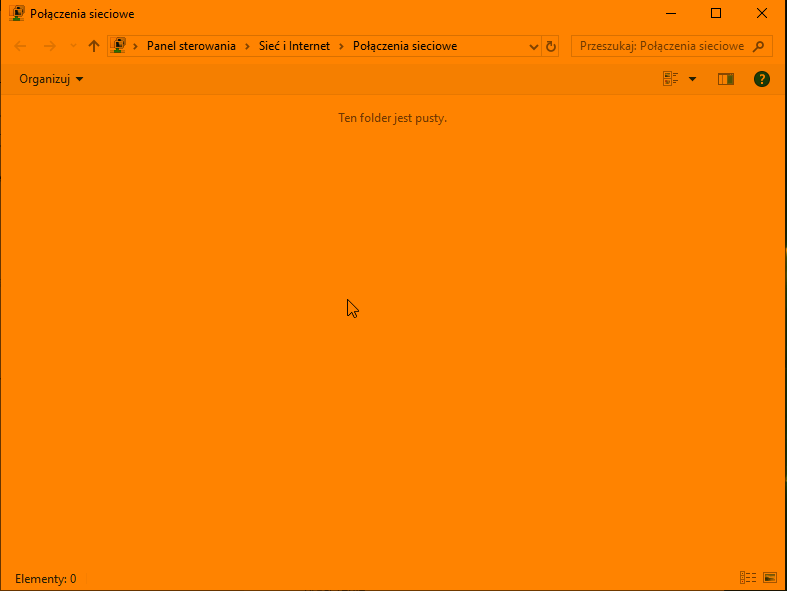
Task: Expand the view options dropdown arrow
Action: coord(692,79)
